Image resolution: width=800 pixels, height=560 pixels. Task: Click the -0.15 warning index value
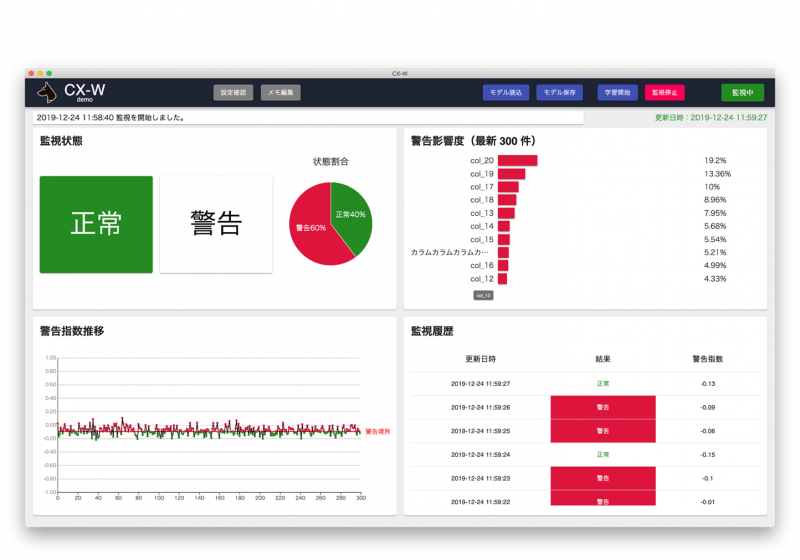click(x=707, y=454)
